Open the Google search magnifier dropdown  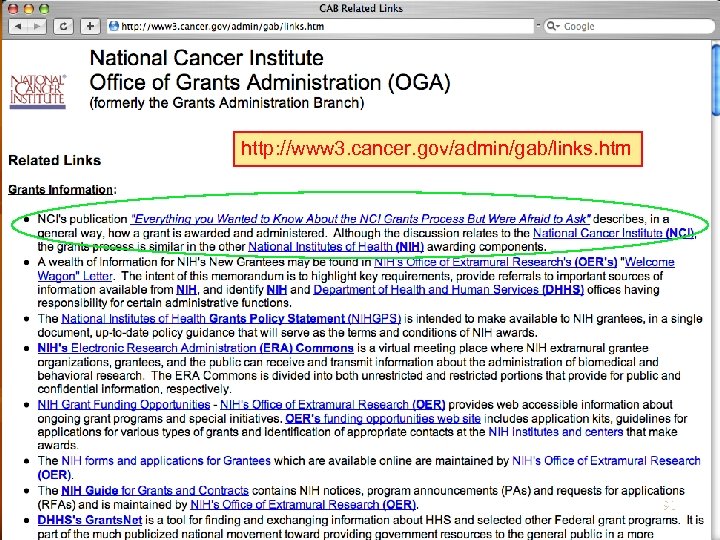coord(553,26)
